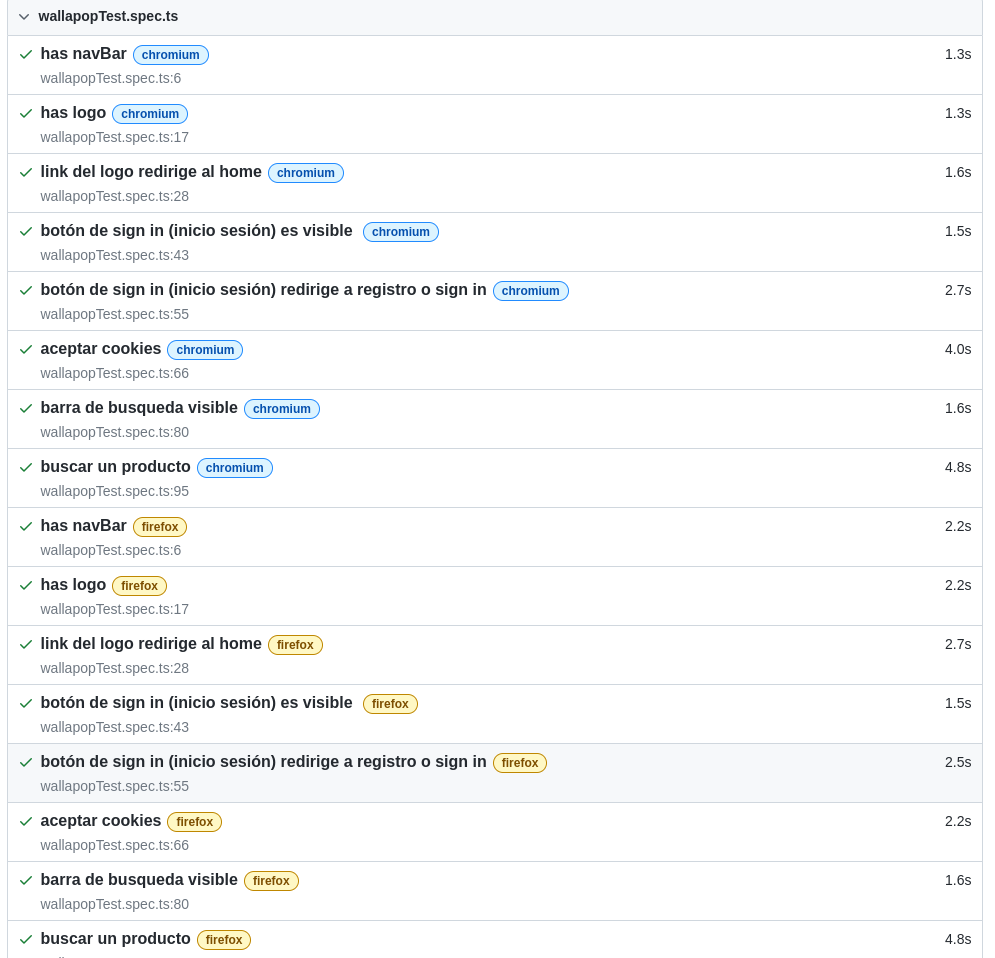This screenshot has height=958, width=995.
Task: Click firefox badge on barra de busqueda test
Action: click(271, 881)
